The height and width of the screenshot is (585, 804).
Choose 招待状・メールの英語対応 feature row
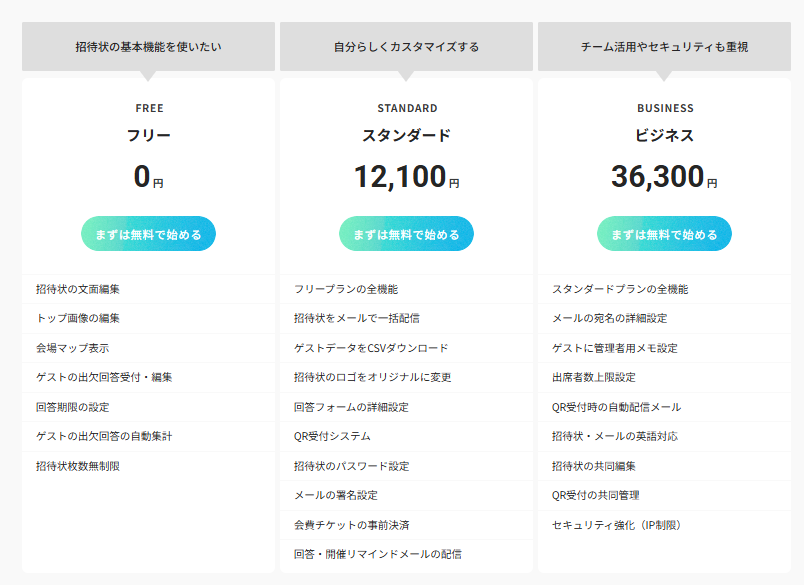(612, 436)
